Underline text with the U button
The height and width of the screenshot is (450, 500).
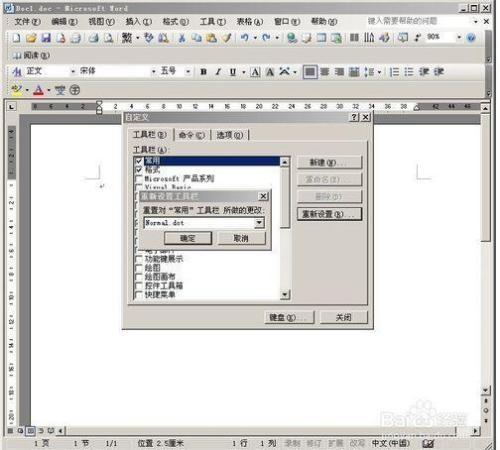(x=233, y=72)
